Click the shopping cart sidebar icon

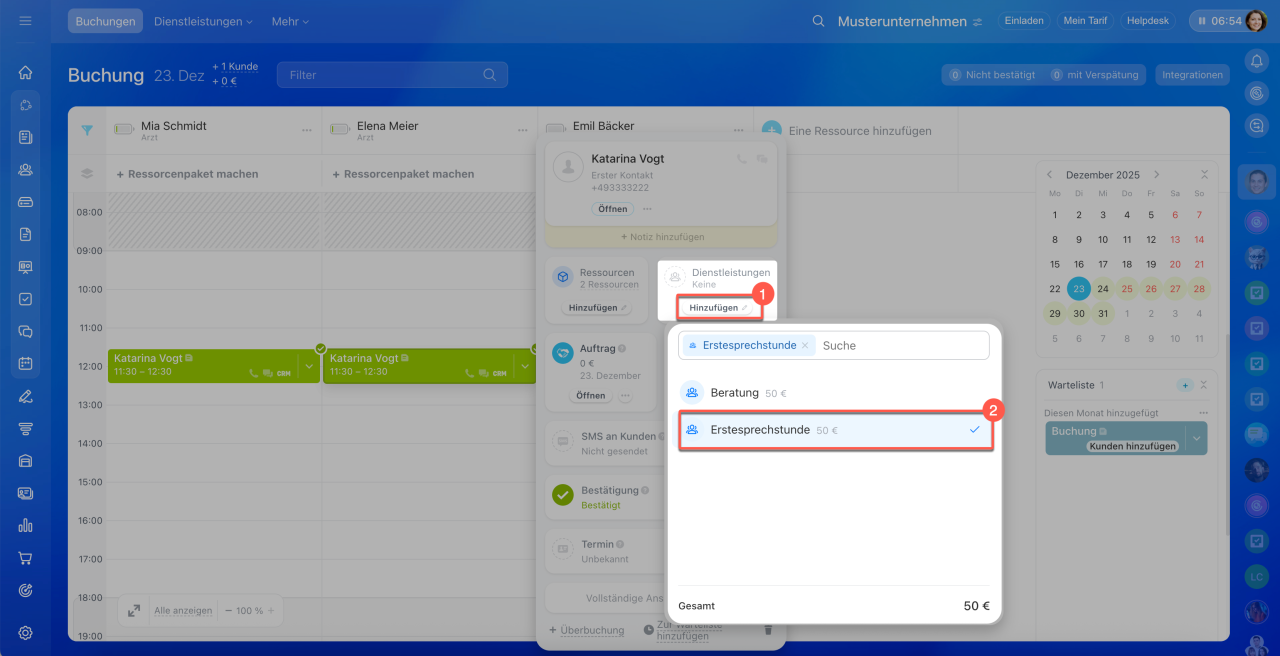[25, 558]
